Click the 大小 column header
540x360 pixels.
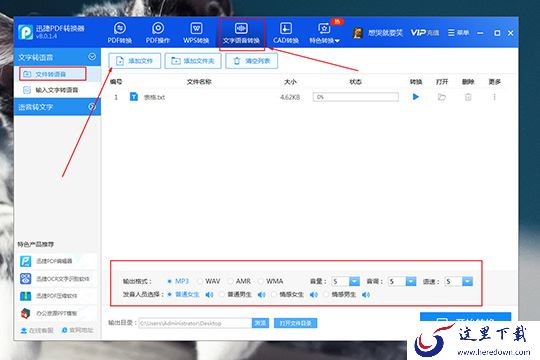(x=290, y=82)
